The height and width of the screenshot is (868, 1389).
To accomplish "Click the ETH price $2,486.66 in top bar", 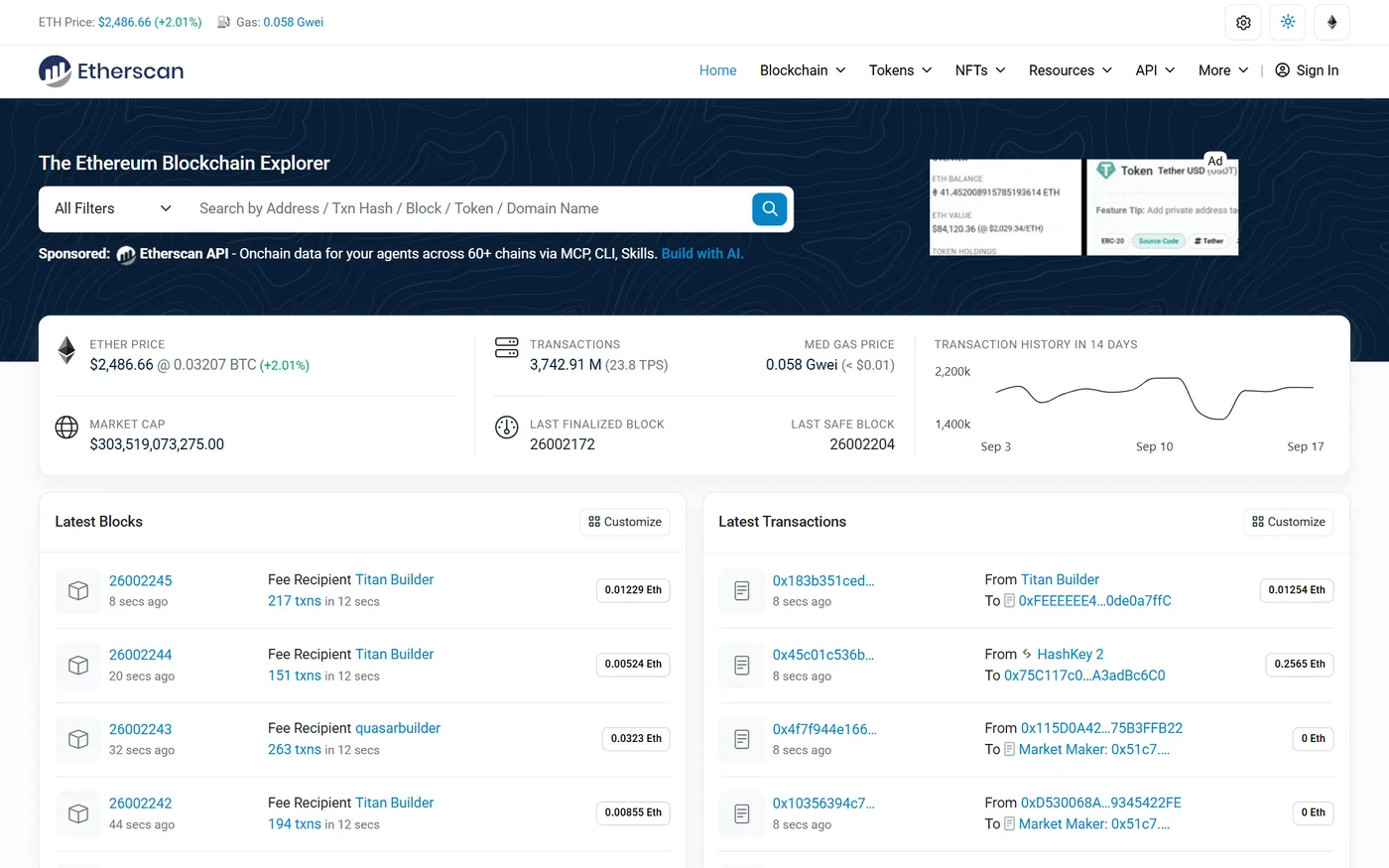I will [125, 22].
